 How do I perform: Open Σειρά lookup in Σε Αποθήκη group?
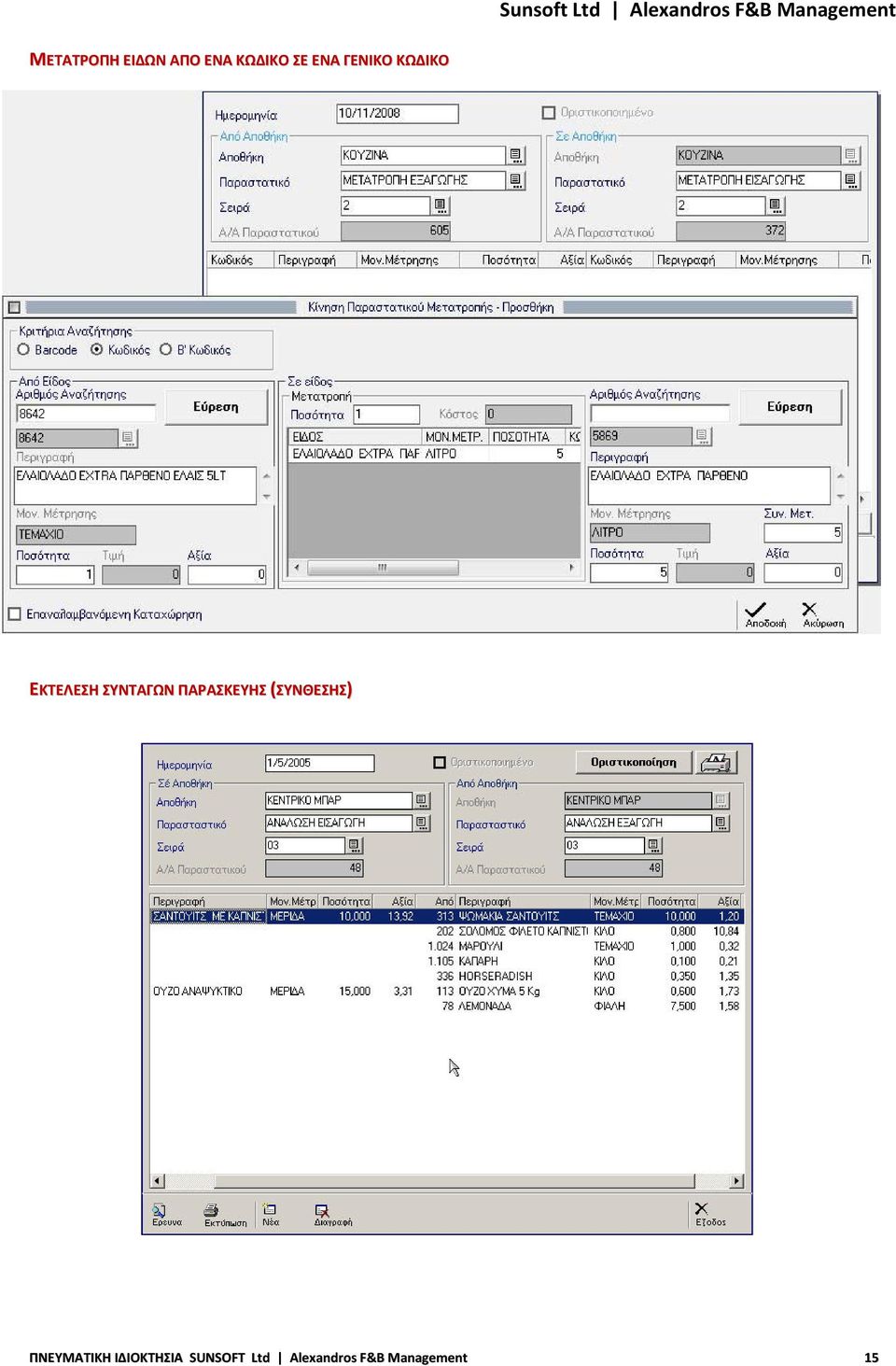776,205
